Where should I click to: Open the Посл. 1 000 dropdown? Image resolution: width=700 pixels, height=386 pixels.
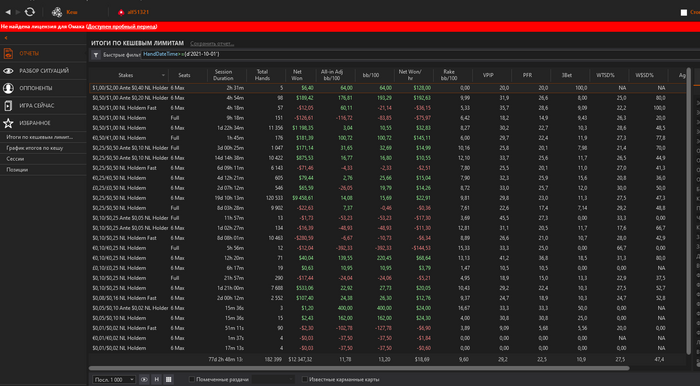114,379
